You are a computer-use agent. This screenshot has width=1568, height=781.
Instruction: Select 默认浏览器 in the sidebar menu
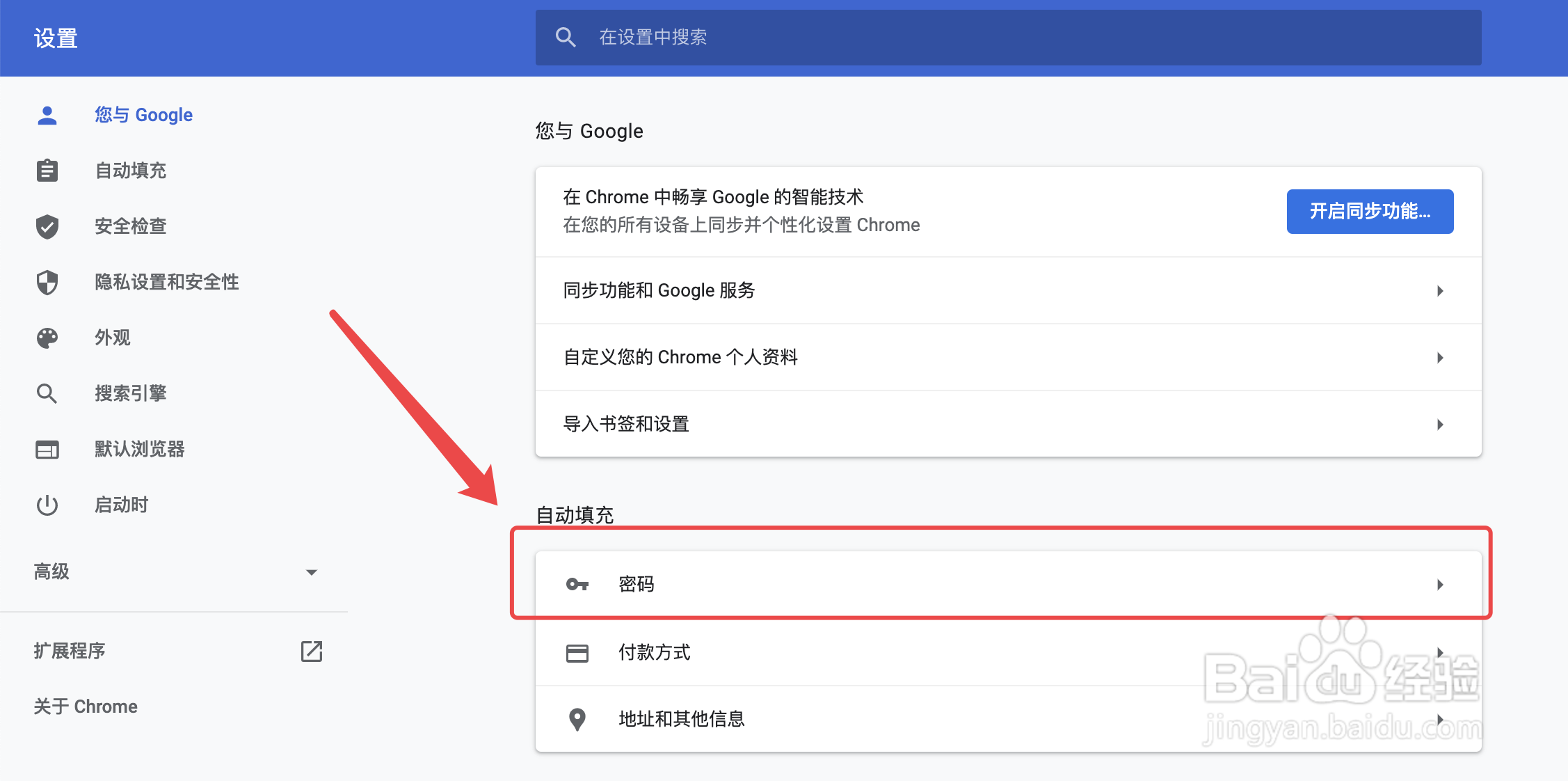point(140,449)
